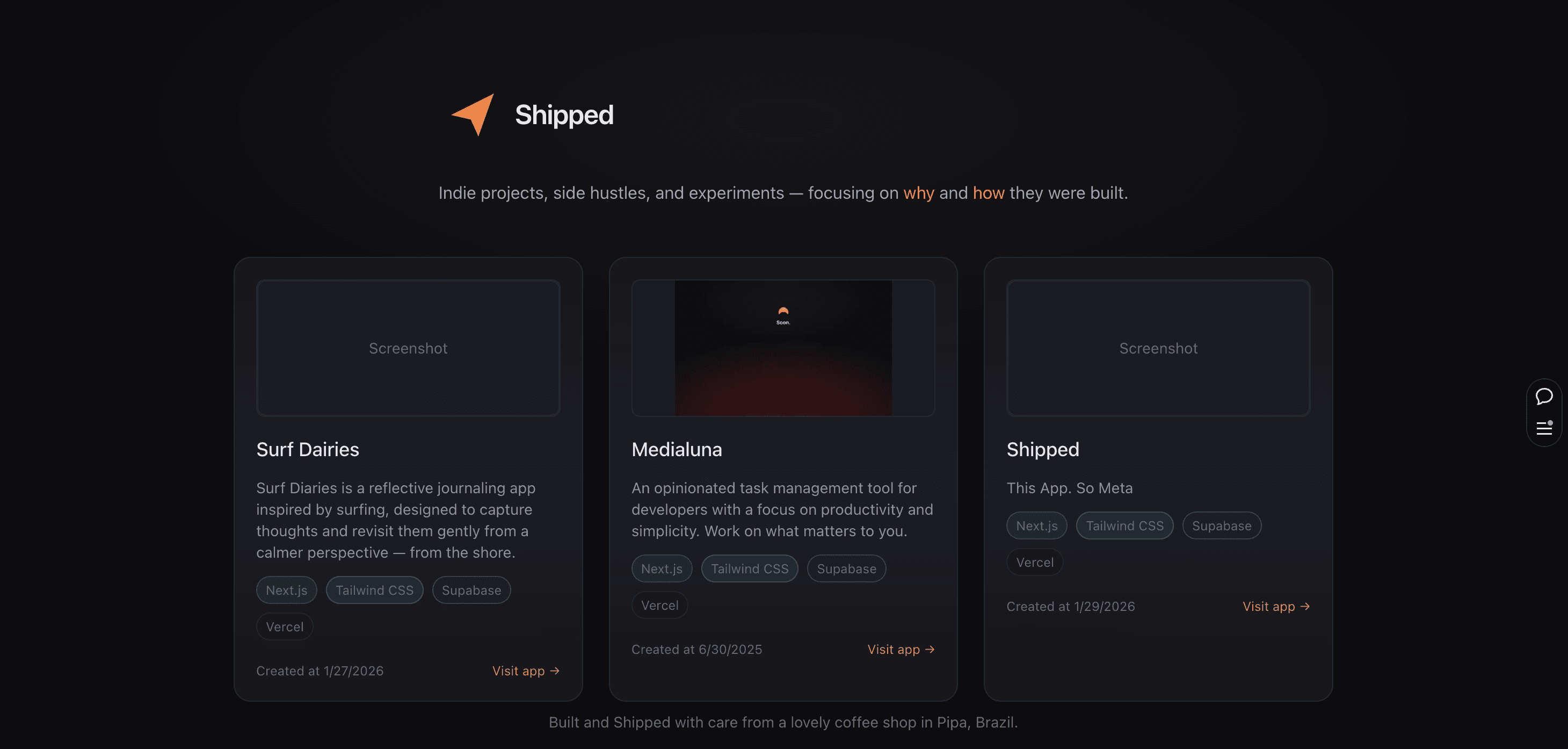Viewport: 1568px width, 749px height.
Task: Open the list menu icon with dot
Action: [1544, 428]
